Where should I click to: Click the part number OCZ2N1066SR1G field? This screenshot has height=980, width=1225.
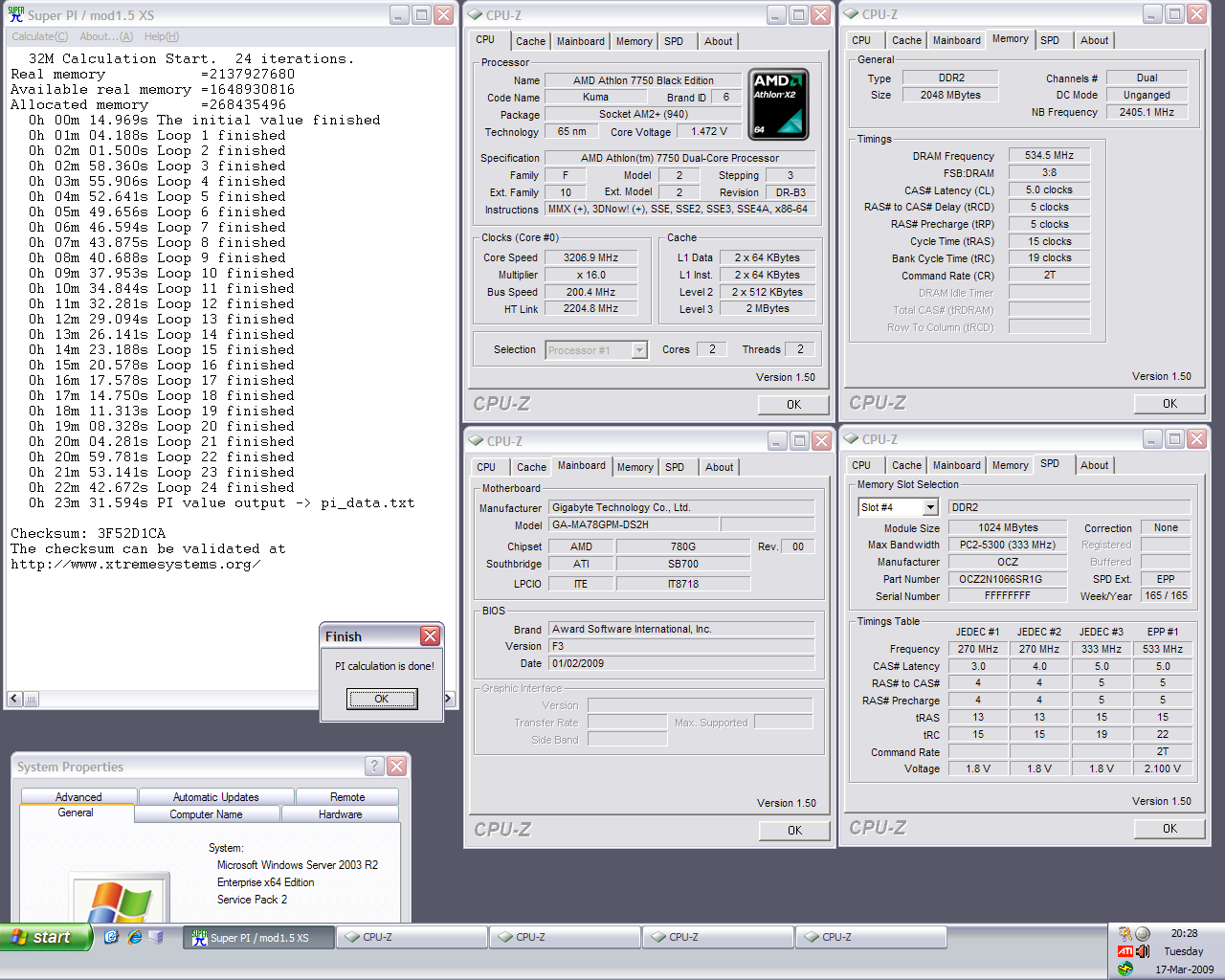[1007, 579]
